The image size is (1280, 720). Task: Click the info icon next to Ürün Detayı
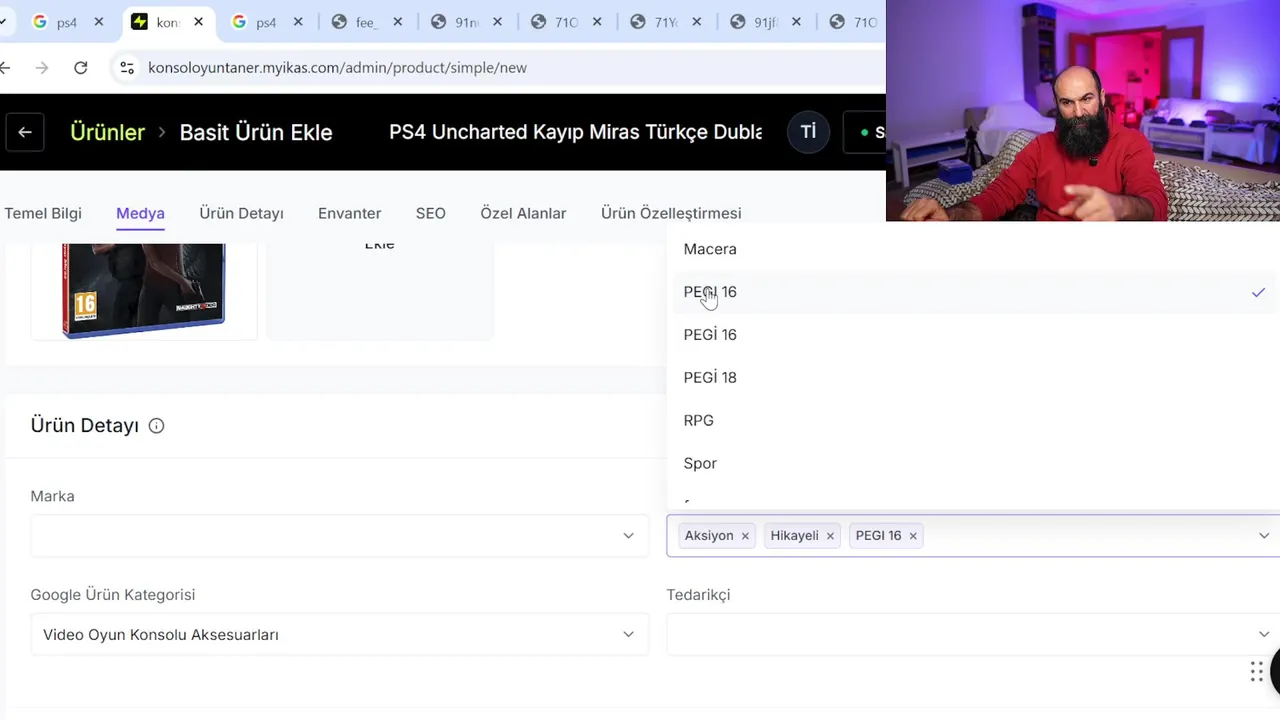pyautogui.click(x=156, y=426)
